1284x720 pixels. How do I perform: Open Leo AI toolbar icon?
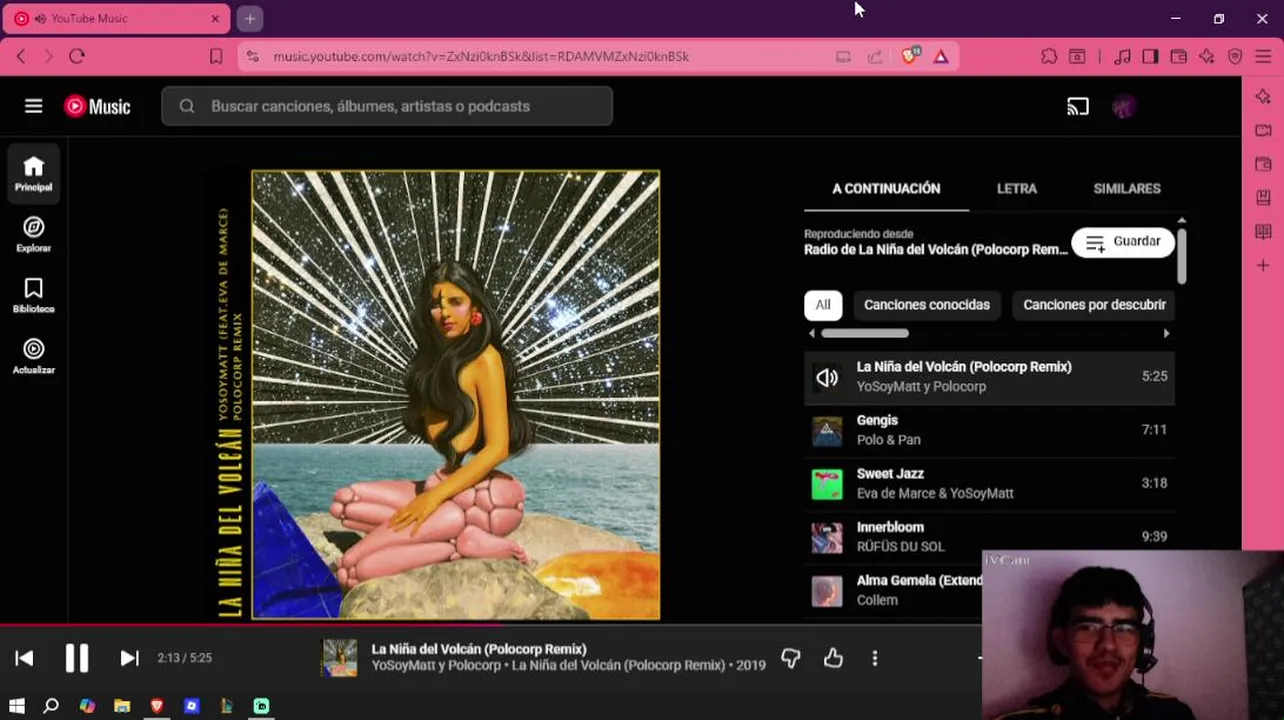1207,57
